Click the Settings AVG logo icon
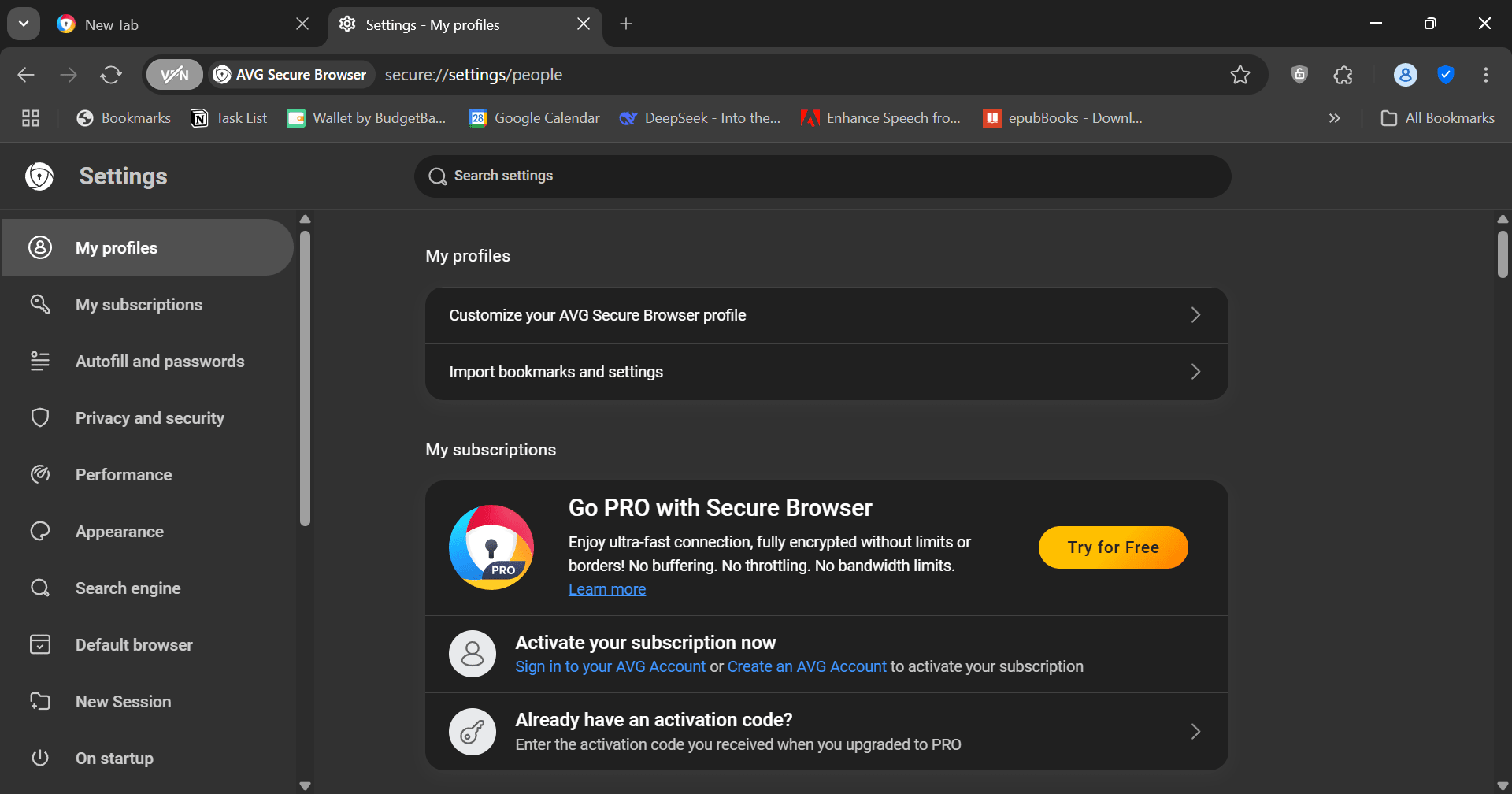 point(39,176)
